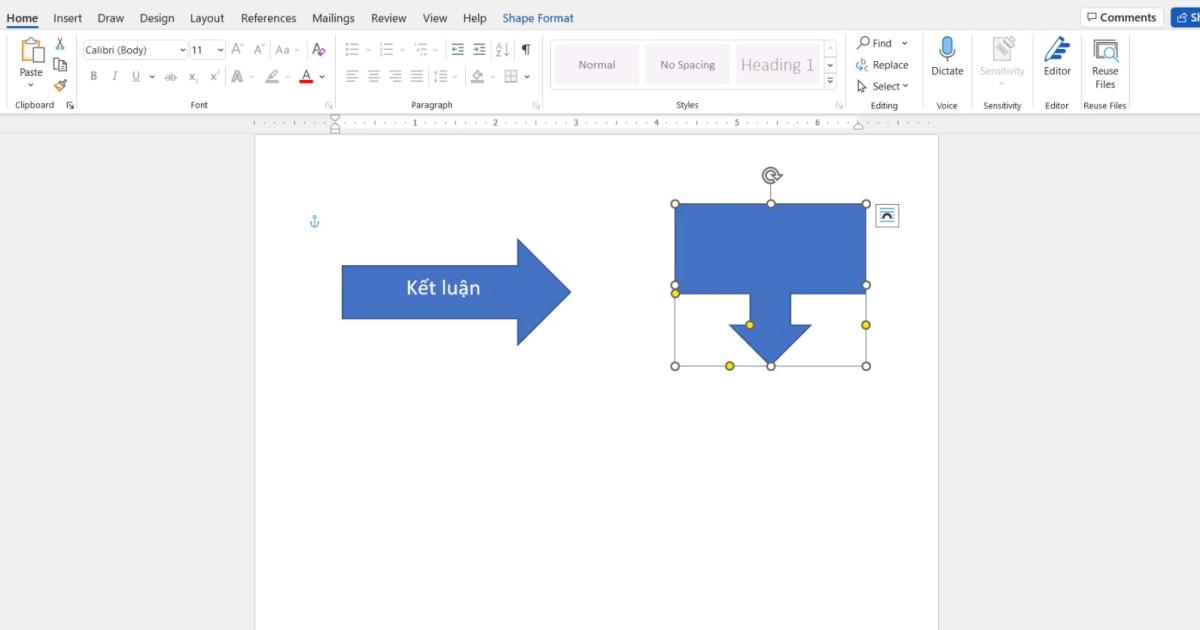Image resolution: width=1200 pixels, height=630 pixels.
Task: Click Replace in the Editing group
Action: 882,65
